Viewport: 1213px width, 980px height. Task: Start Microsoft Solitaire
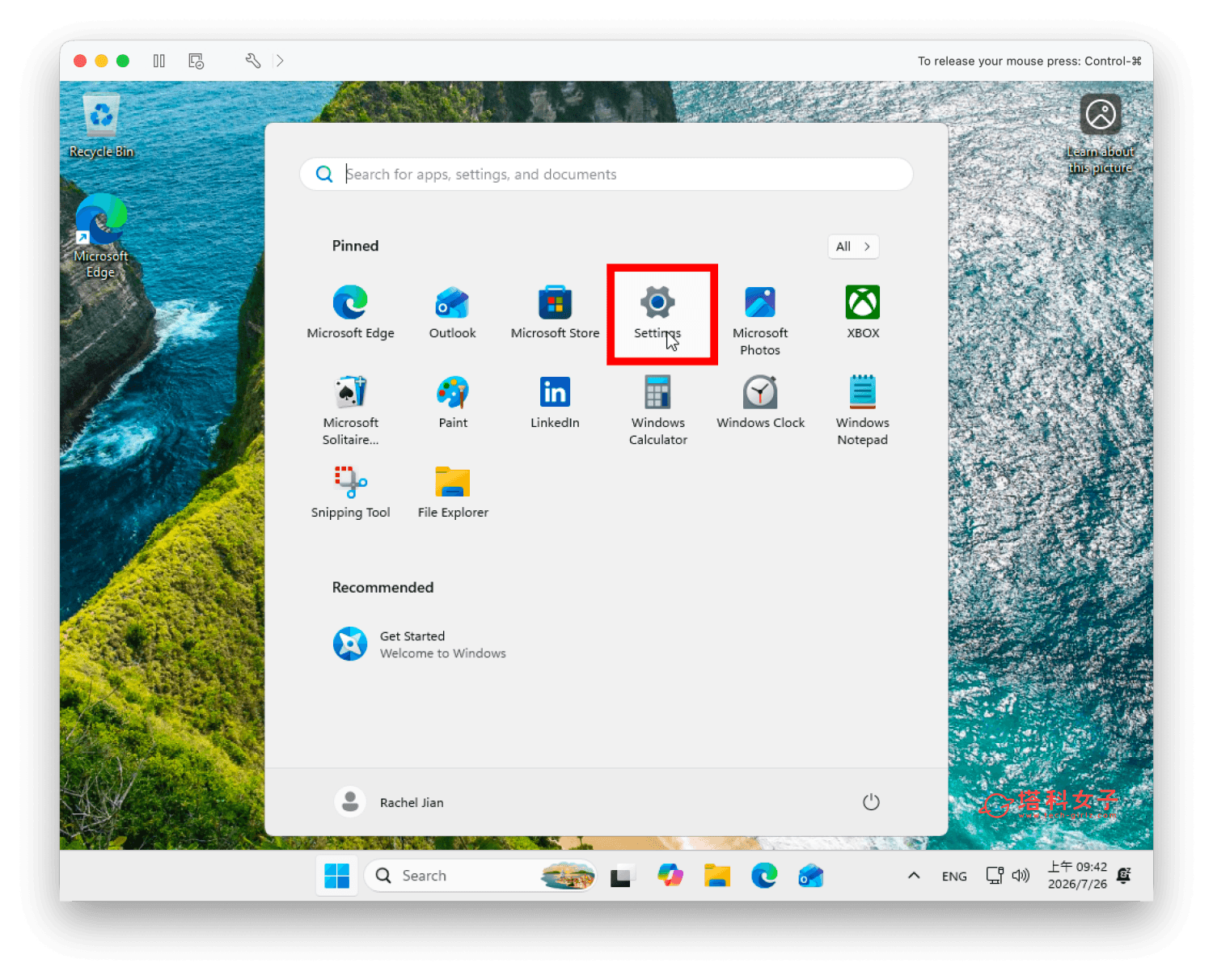point(350,411)
